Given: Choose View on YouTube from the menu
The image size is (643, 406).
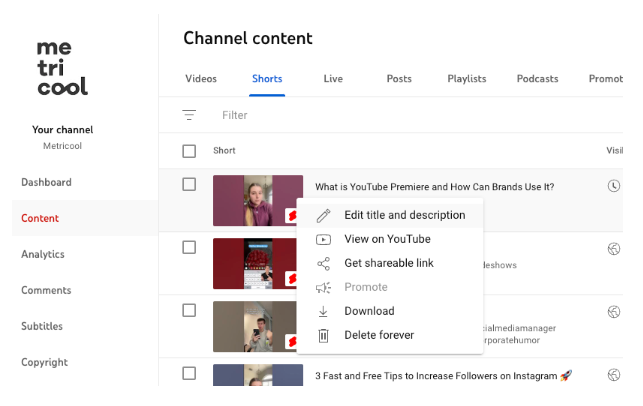Looking at the screenshot, I should tap(390, 239).
